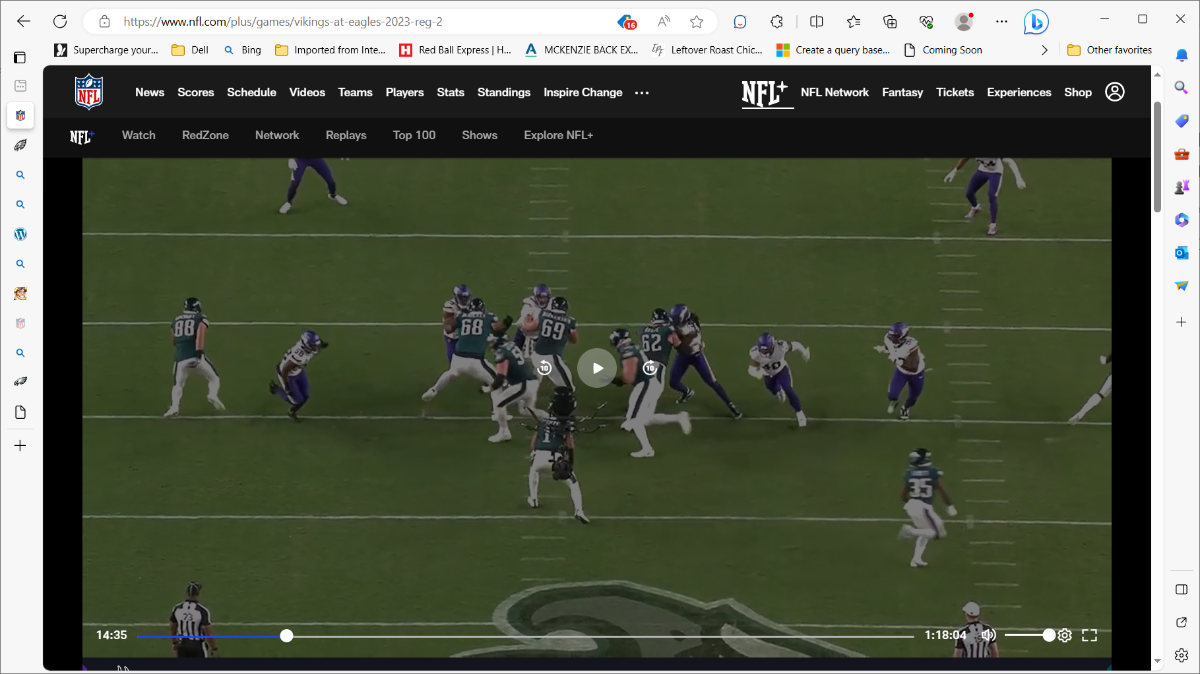Image resolution: width=1200 pixels, height=674 pixels.
Task: Open the NFL account profile icon
Action: 1115,92
